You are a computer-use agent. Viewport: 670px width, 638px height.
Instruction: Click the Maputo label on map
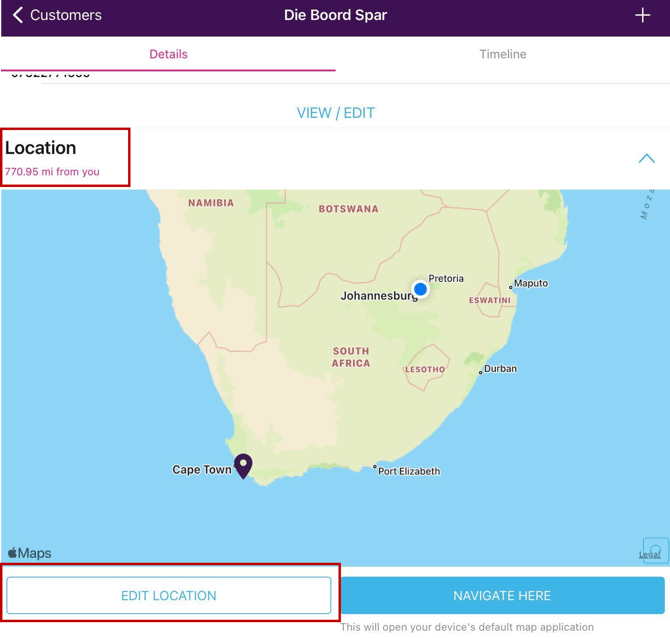(x=530, y=283)
